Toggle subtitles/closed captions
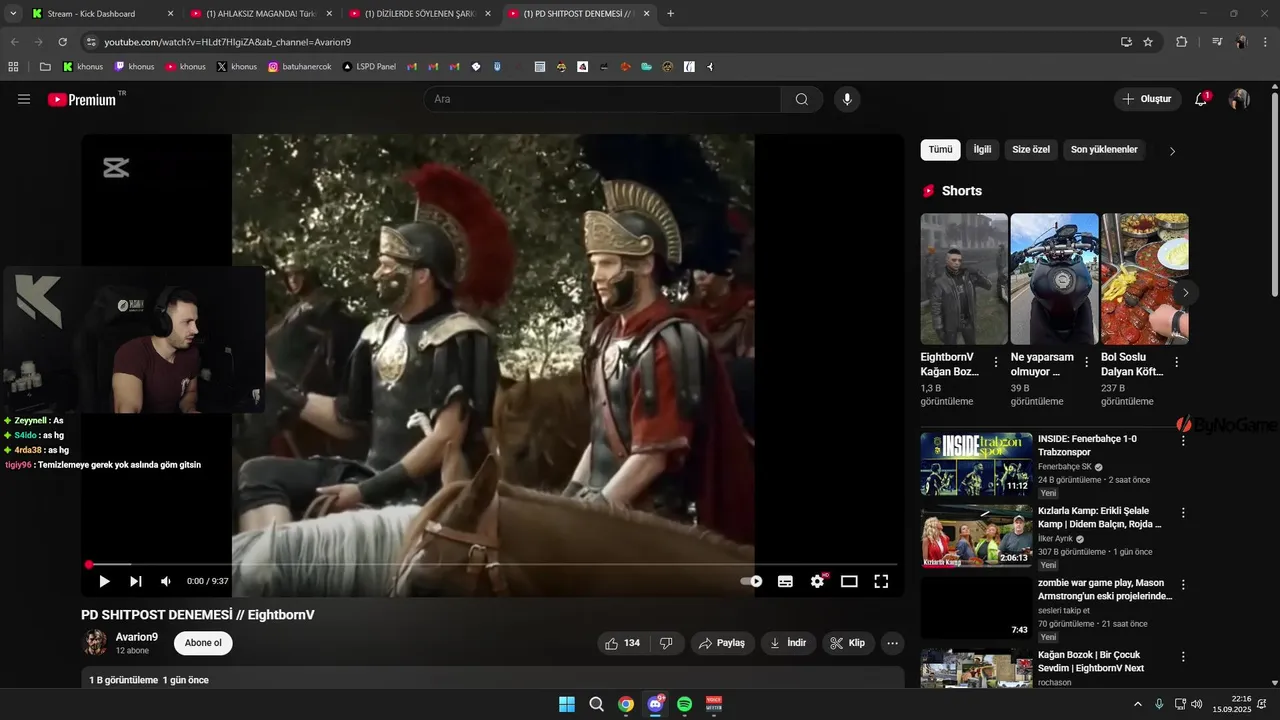 click(785, 581)
